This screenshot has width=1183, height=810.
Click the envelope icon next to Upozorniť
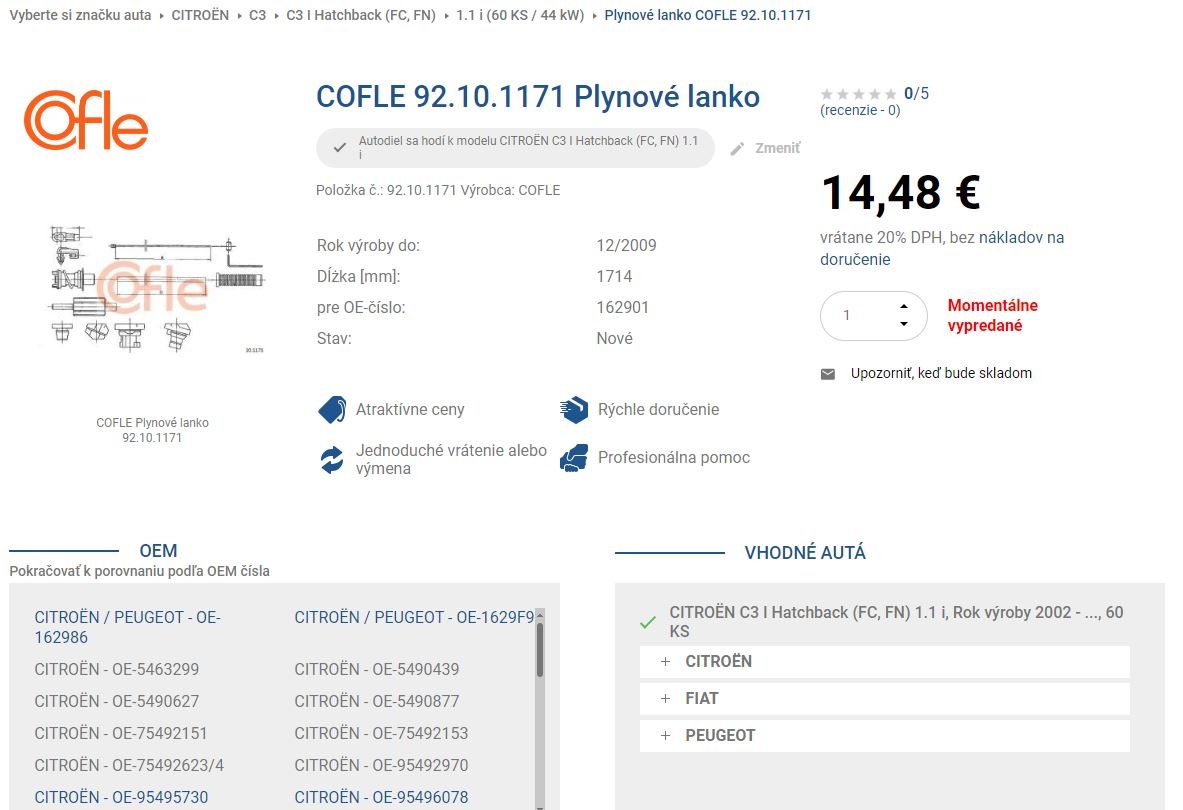click(827, 373)
